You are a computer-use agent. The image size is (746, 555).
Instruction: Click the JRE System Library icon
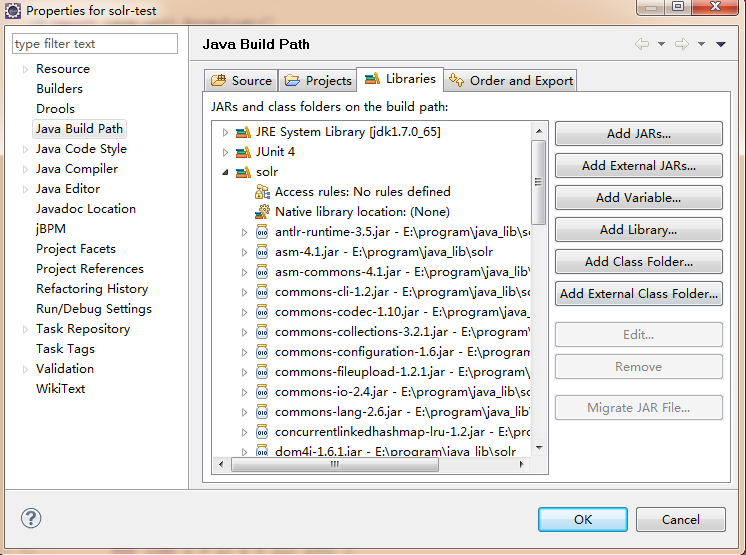243,132
